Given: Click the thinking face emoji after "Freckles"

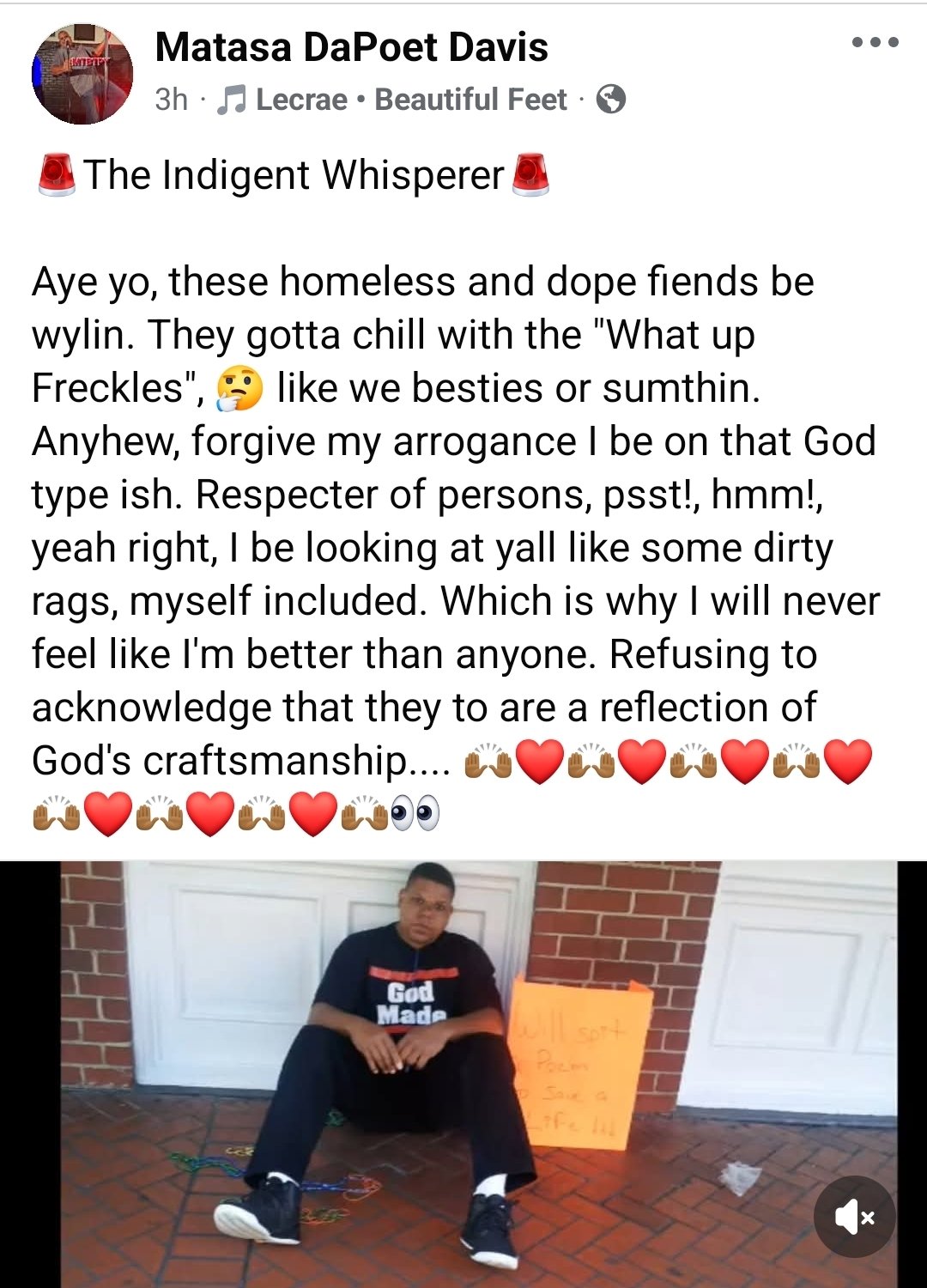Looking at the screenshot, I should [x=239, y=388].
